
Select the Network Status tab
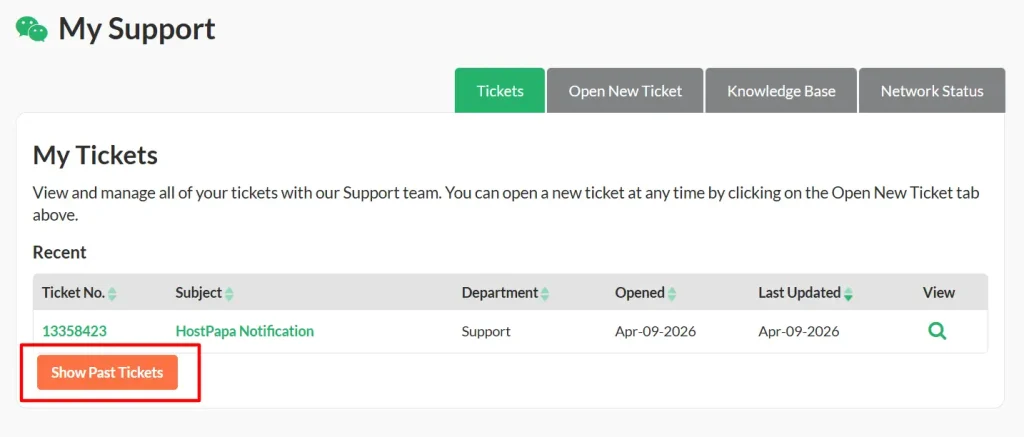click(x=932, y=91)
